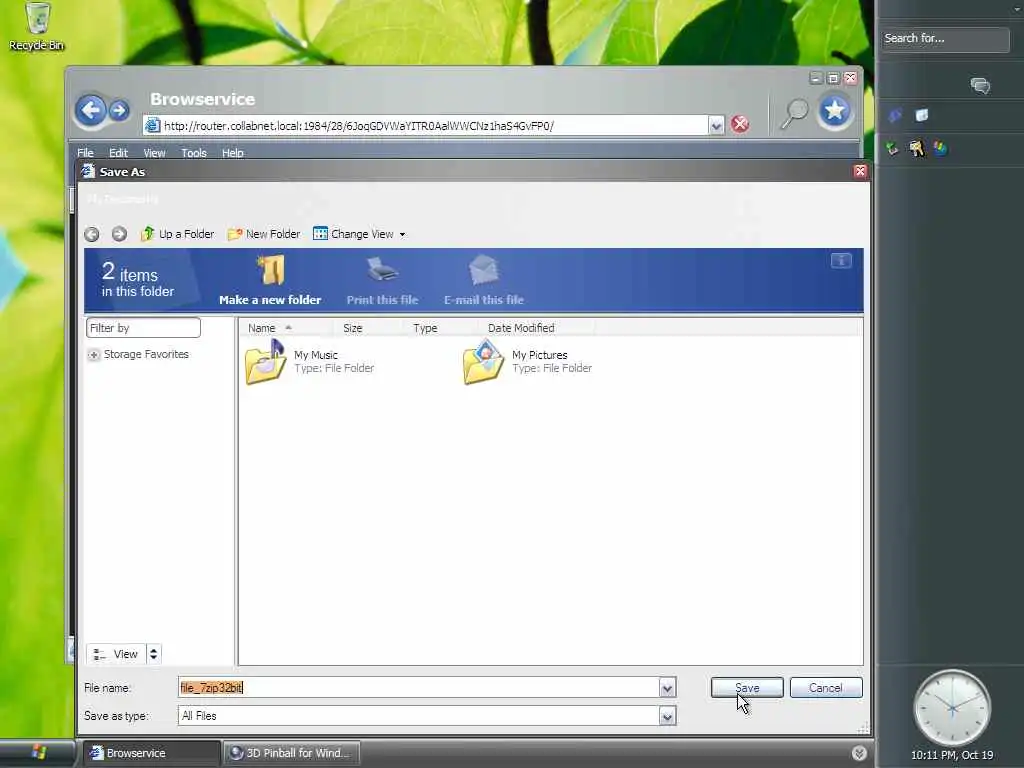Open the URL address dropdown arrow

pos(716,125)
